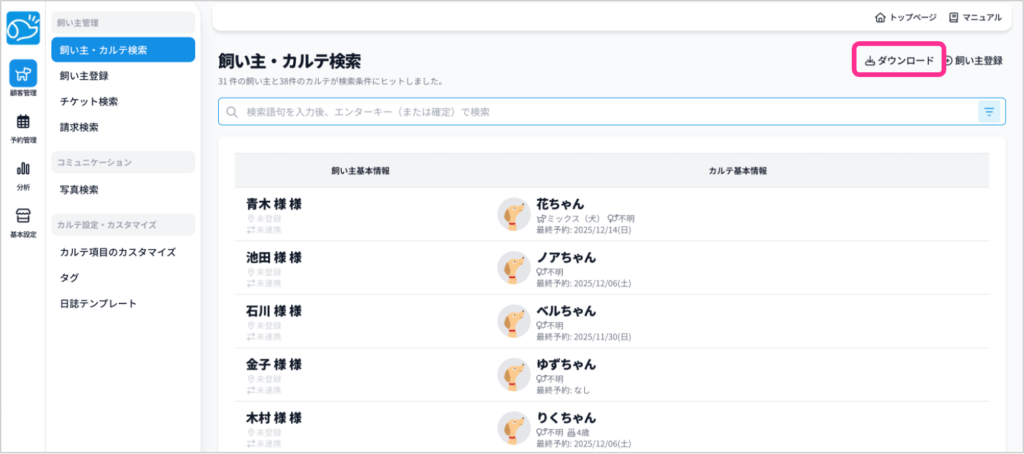This screenshot has width=1024, height=454.
Task: Open 写真検索 menu item
Action: coord(79,189)
